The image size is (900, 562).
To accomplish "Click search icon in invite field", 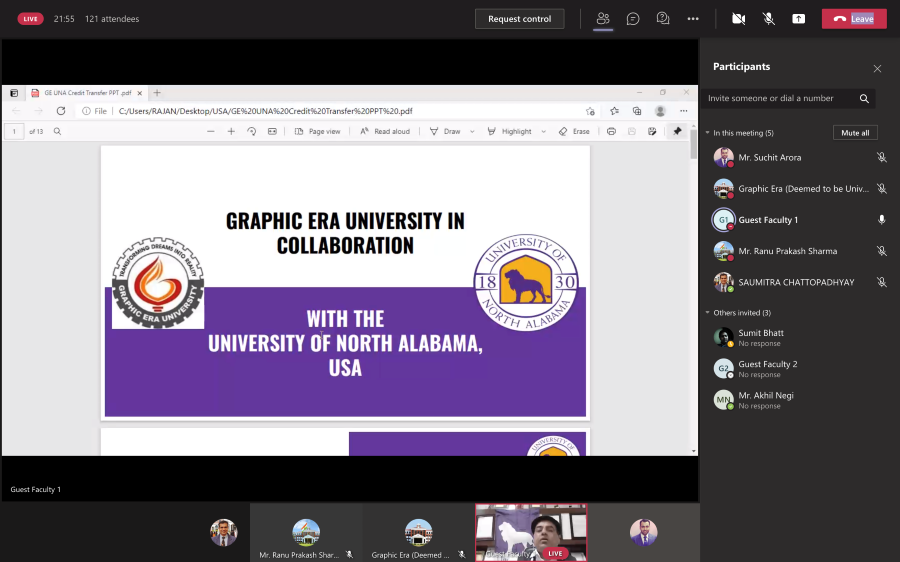I will [x=864, y=99].
